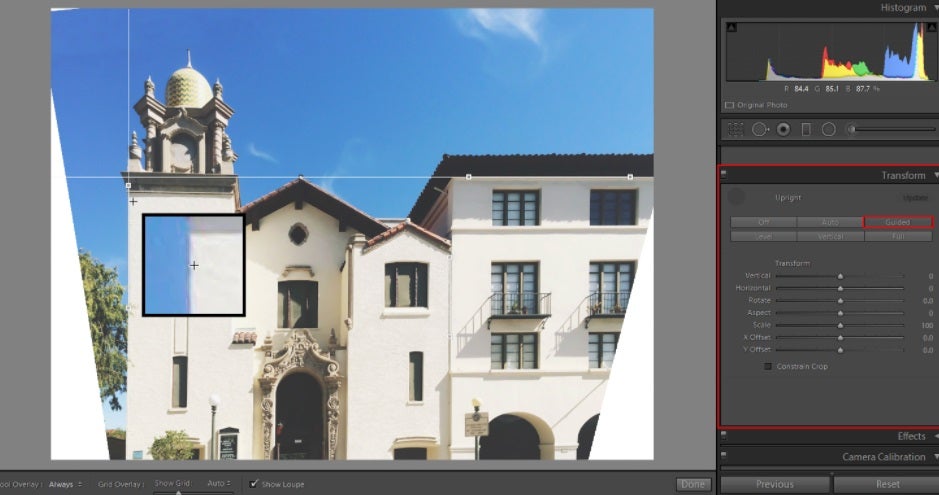This screenshot has height=495, width=939.
Task: Expand the Effects panel
Action: 934,436
